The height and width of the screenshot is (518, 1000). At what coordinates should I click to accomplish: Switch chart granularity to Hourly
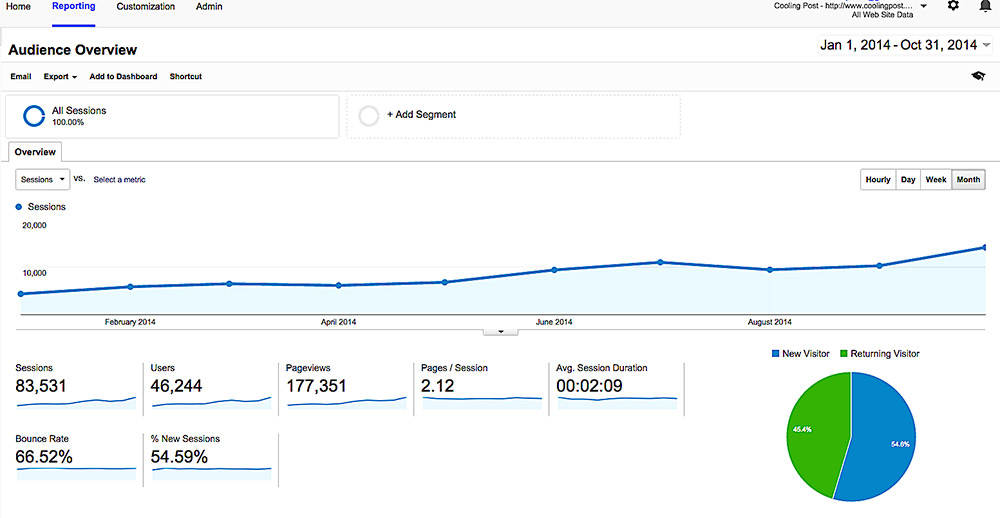(878, 180)
